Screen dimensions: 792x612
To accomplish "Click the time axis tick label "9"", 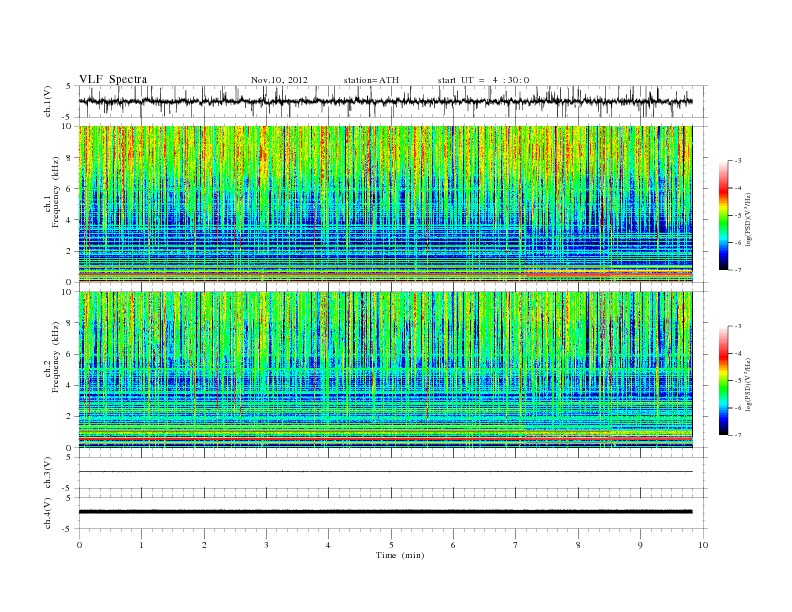I will tap(640, 545).
